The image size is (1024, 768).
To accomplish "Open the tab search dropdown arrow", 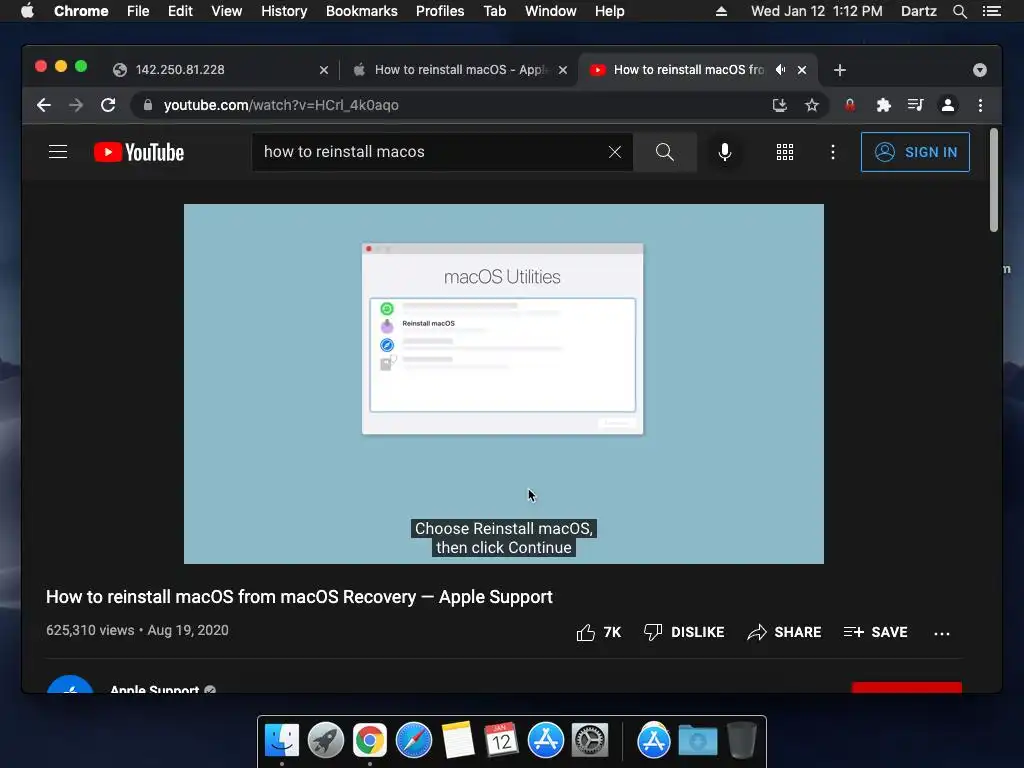I will 980,70.
